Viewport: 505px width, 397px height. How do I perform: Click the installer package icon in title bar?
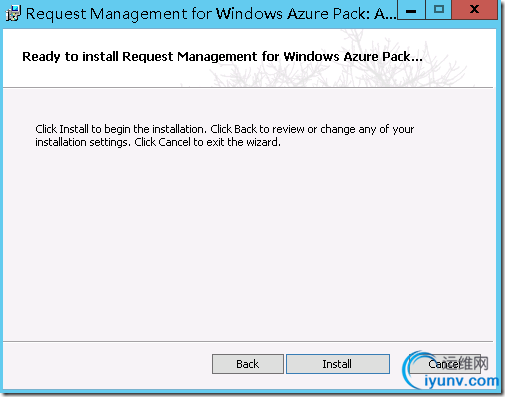pyautogui.click(x=13, y=14)
